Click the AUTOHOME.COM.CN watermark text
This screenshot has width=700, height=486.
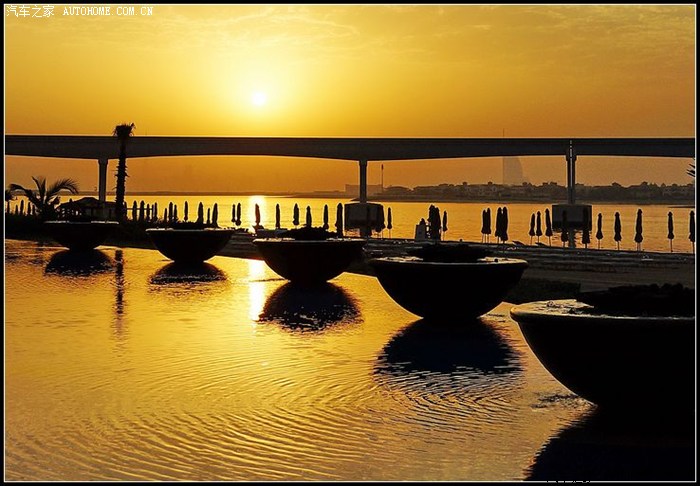click(108, 11)
